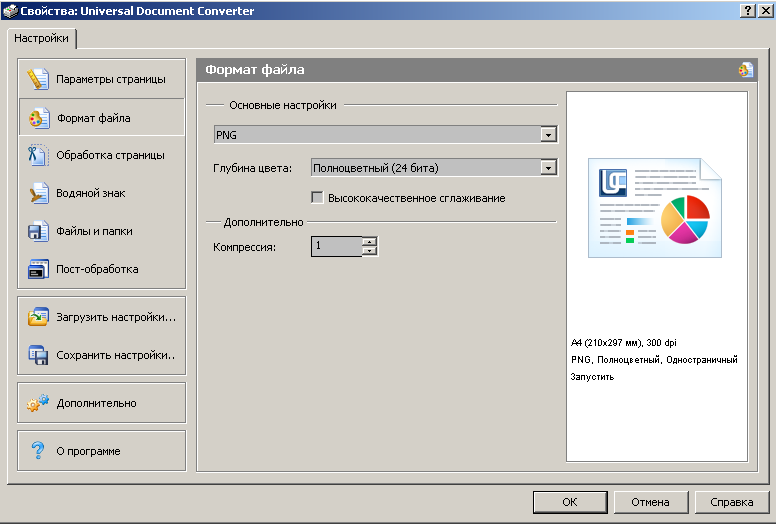
Task: Click the gears icon for Дополнительно
Action: click(x=38, y=403)
